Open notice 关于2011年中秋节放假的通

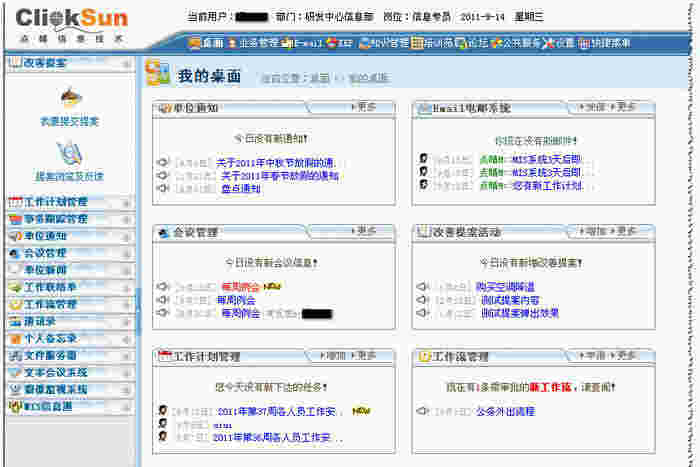click(276, 163)
